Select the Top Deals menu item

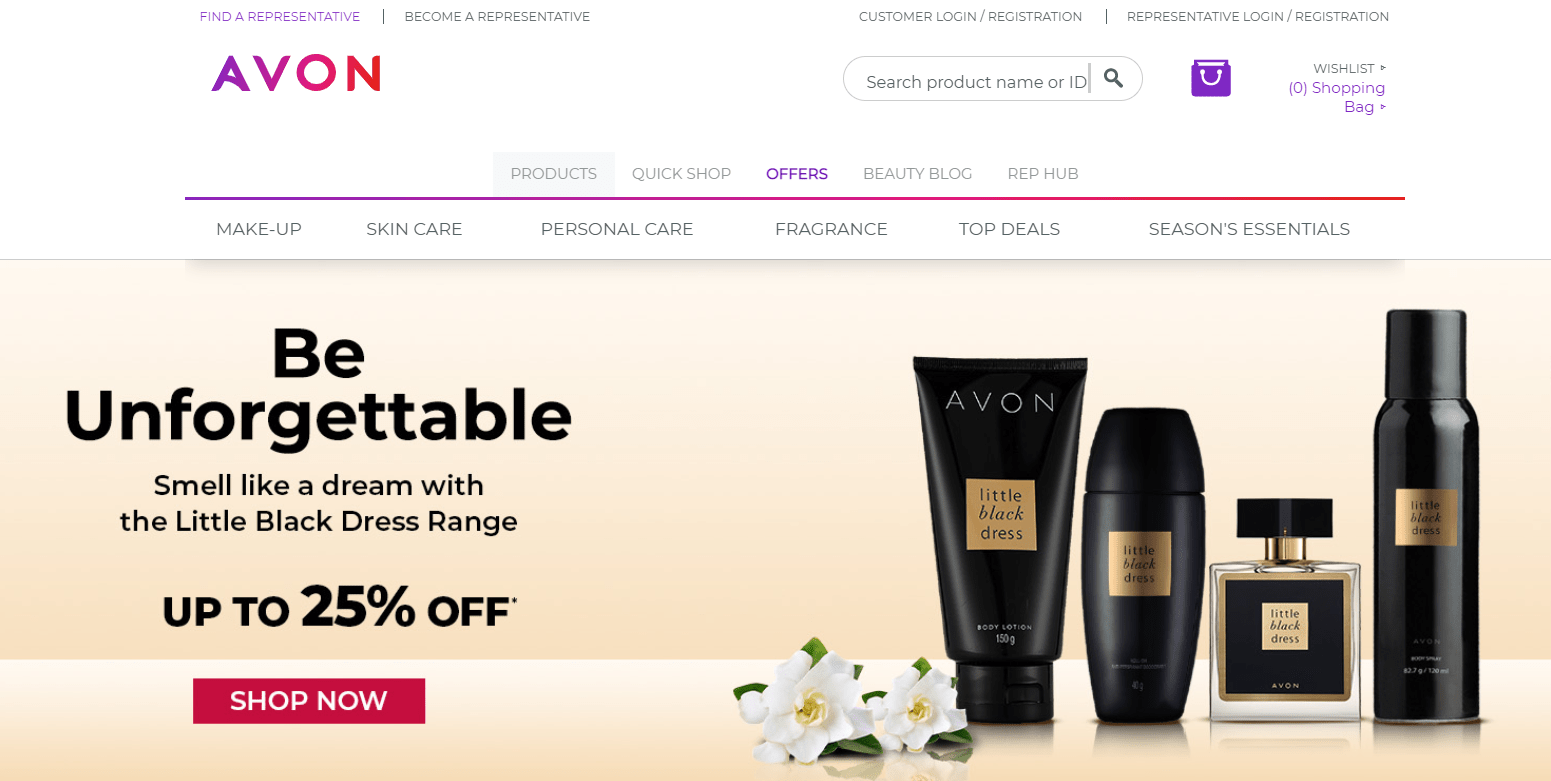[1009, 229]
